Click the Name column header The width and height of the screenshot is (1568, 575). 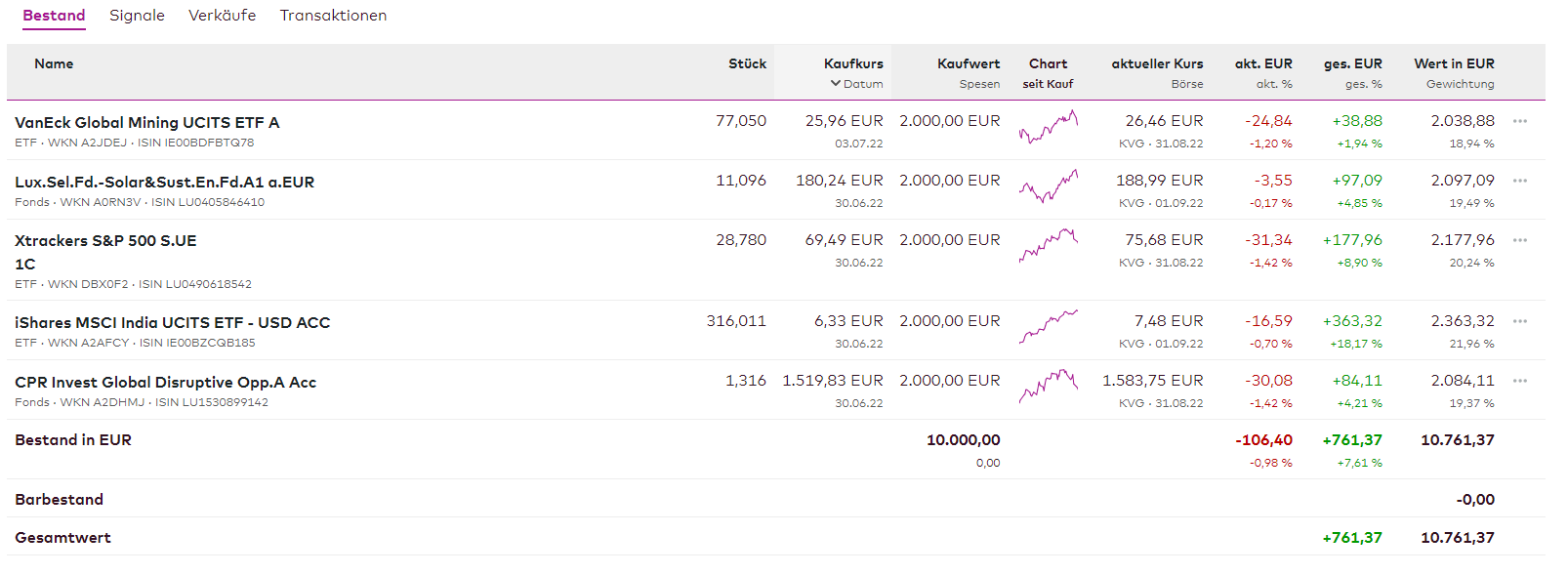pyautogui.click(x=54, y=63)
